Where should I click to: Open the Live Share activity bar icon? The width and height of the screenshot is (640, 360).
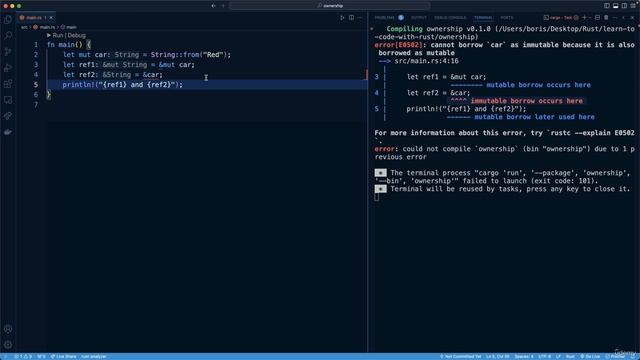click(x=8, y=116)
